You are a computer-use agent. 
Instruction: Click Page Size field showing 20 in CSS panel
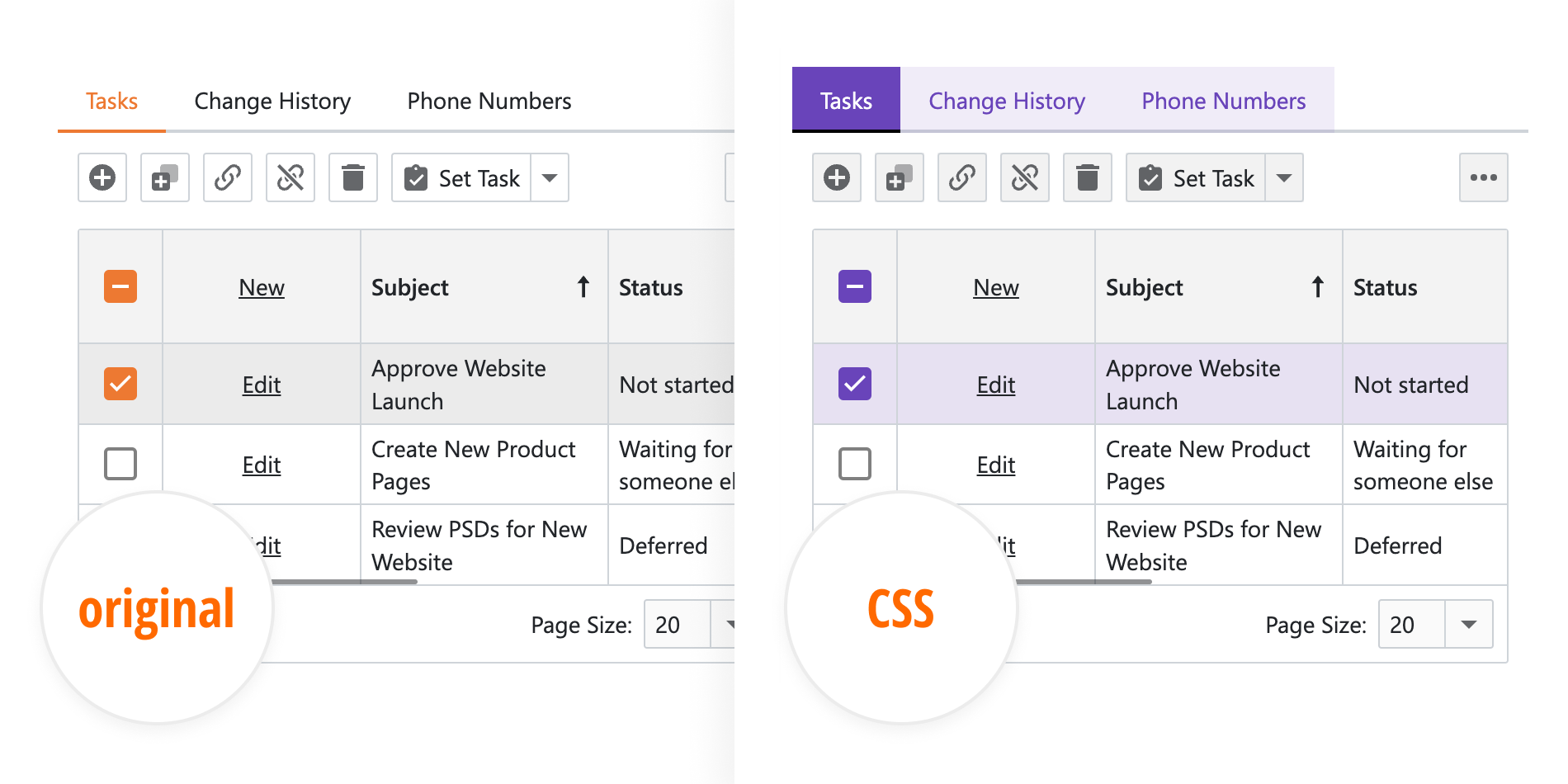(1411, 624)
